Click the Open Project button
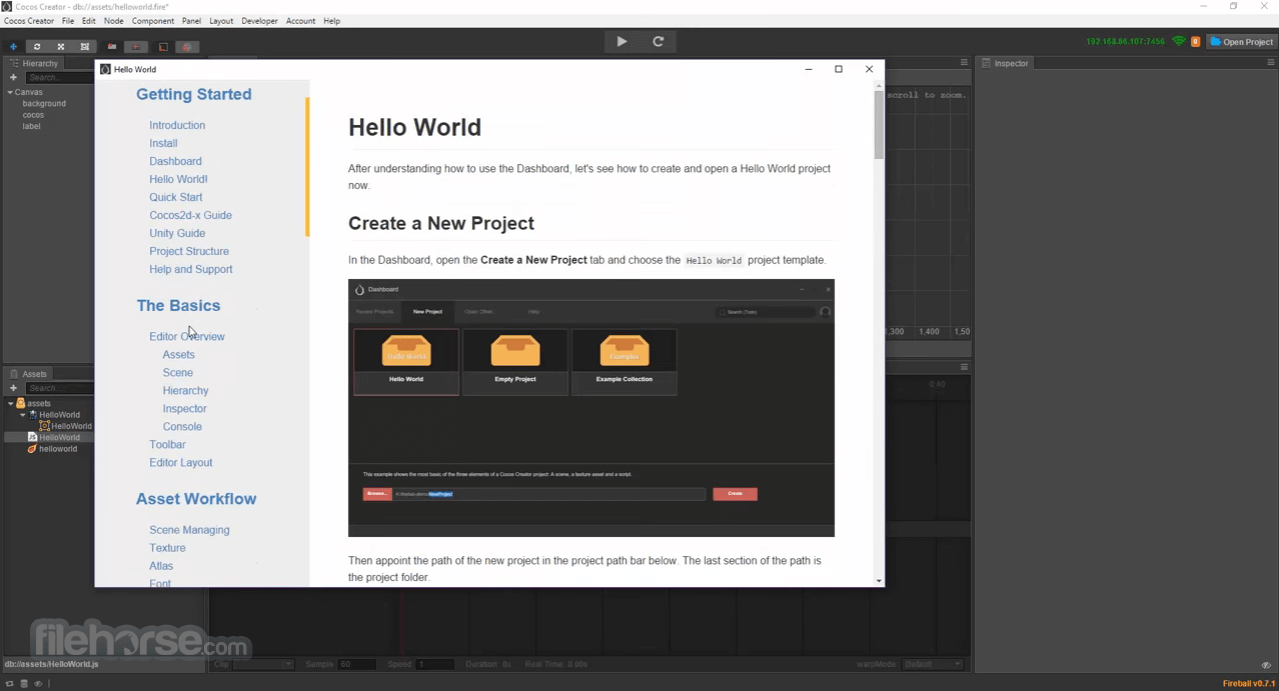The image size is (1279, 691). pyautogui.click(x=1242, y=42)
